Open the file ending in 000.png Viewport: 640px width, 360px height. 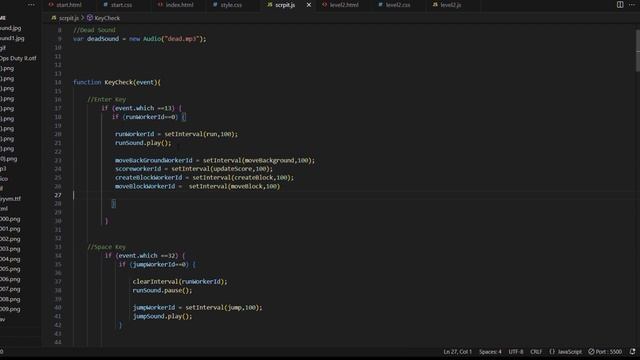point(10,219)
